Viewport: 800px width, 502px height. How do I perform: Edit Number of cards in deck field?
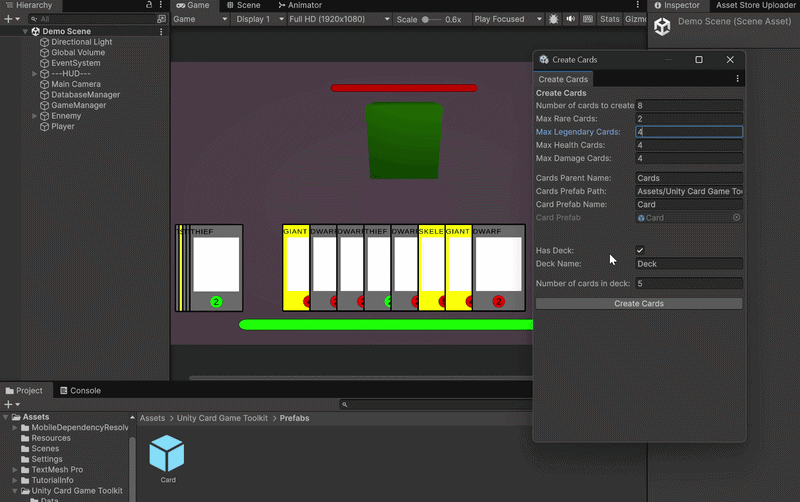[689, 284]
